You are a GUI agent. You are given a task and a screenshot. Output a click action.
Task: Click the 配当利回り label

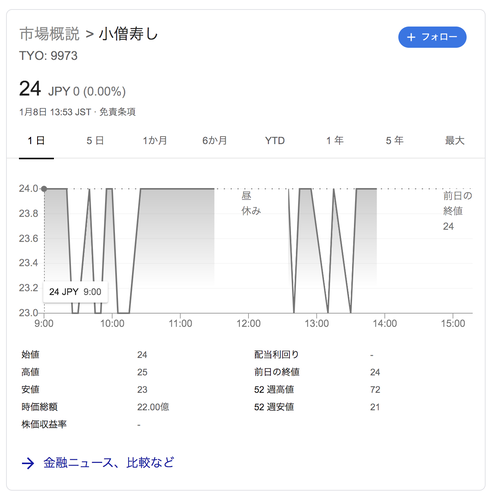[277, 355]
